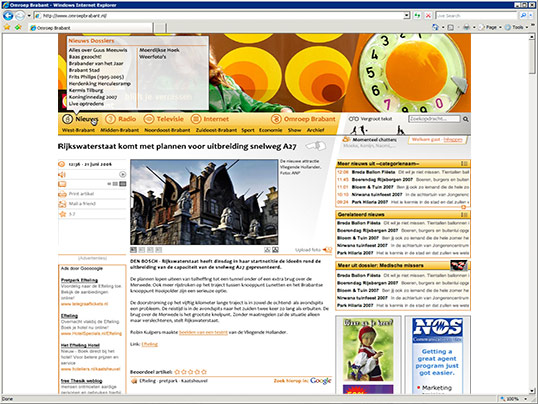Click the fullscreen photo icon below the image
The width and height of the screenshot is (538, 404).
(x=275, y=250)
